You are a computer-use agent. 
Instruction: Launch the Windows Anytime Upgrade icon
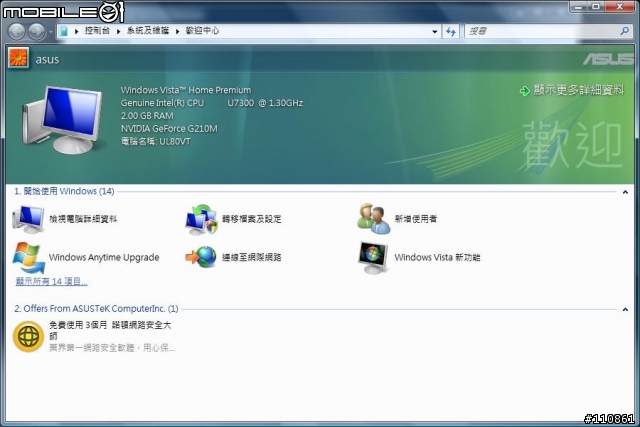click(x=28, y=258)
